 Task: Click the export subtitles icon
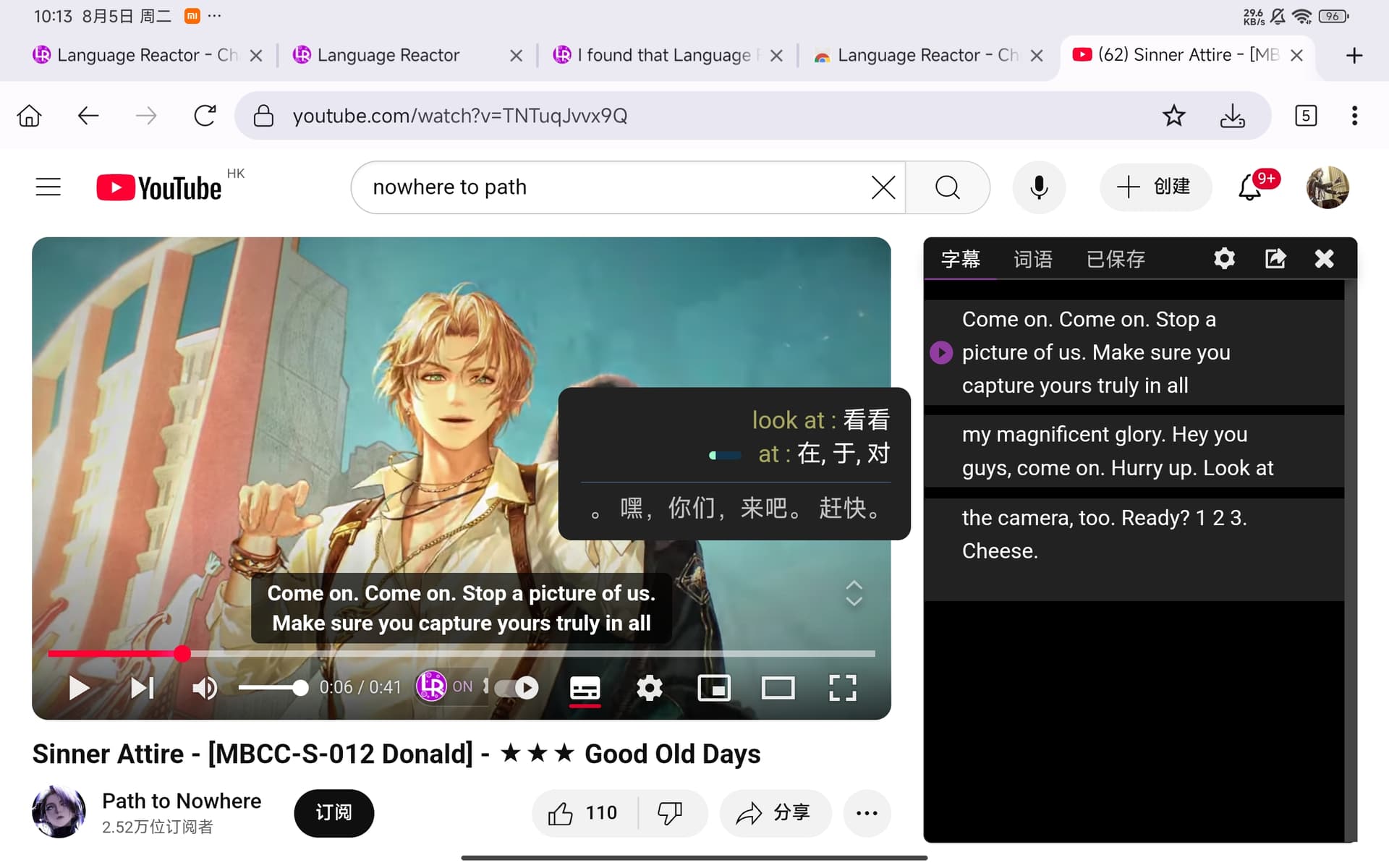click(1275, 258)
